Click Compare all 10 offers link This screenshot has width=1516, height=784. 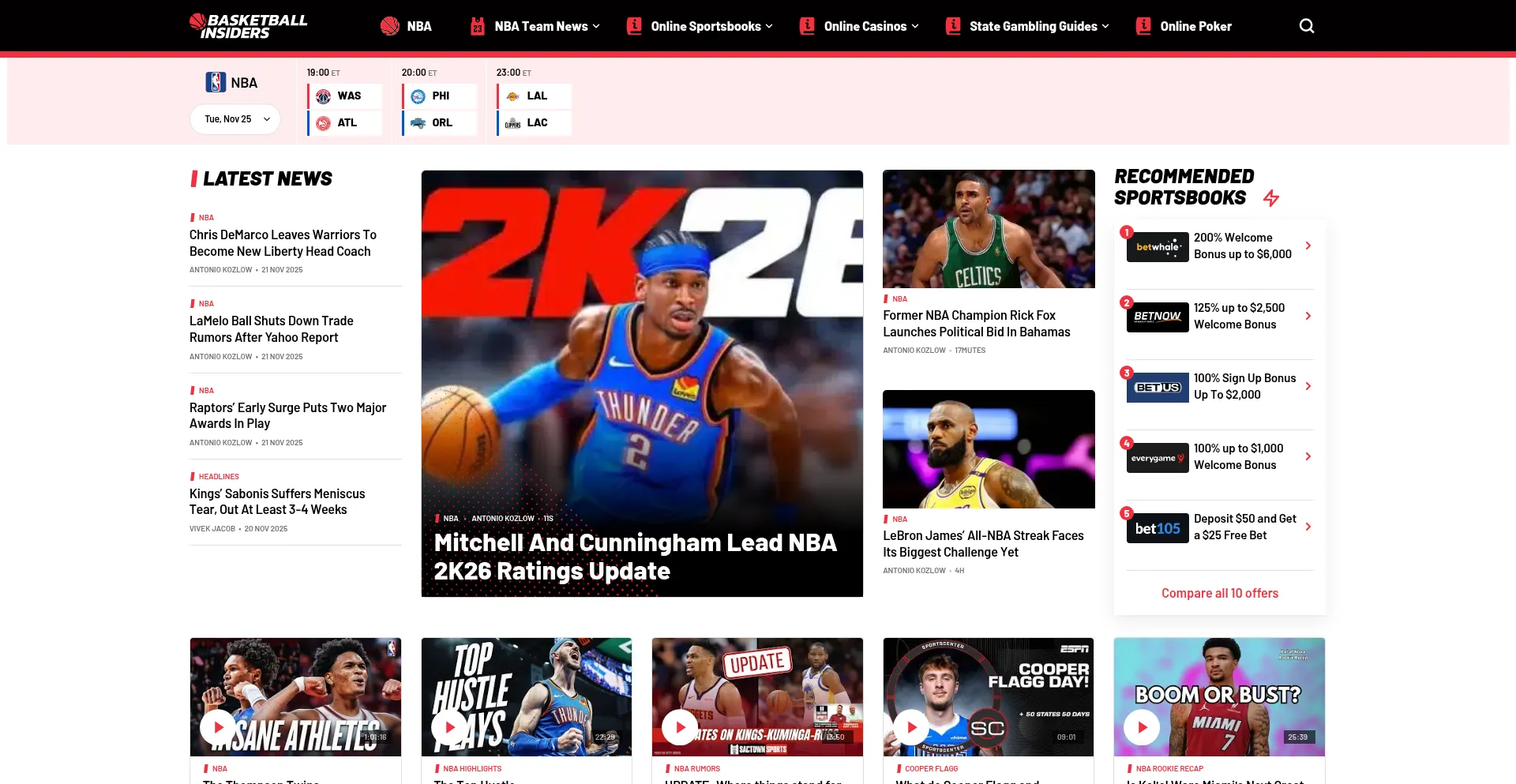tap(1219, 593)
